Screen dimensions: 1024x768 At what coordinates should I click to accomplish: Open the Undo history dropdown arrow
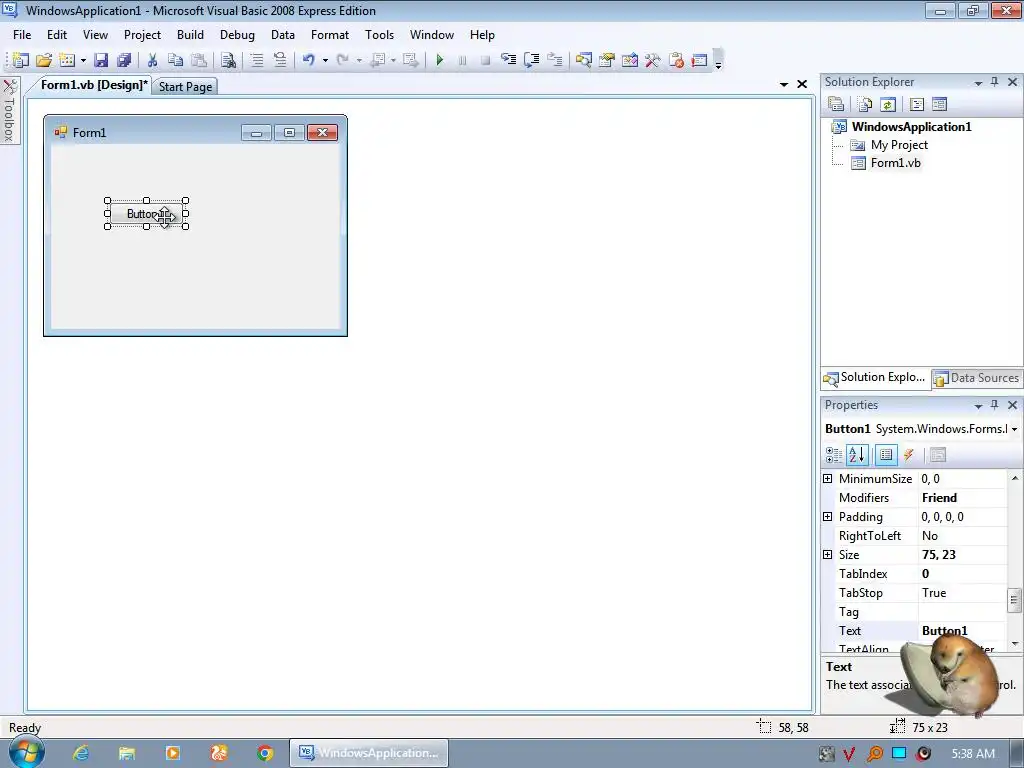click(325, 61)
